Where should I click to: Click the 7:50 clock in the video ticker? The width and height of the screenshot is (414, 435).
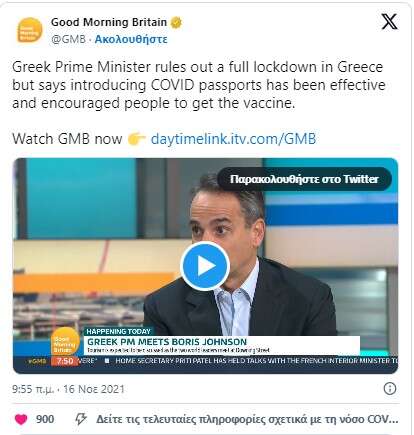(64, 361)
